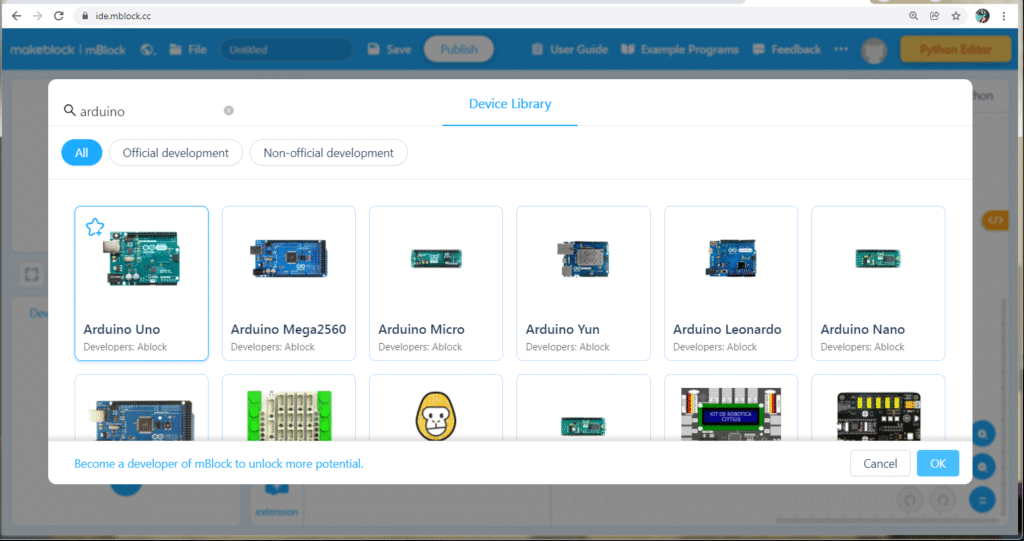Bookmark this page with the star icon
Screen dimensions: 1024x541
[x=956, y=16]
